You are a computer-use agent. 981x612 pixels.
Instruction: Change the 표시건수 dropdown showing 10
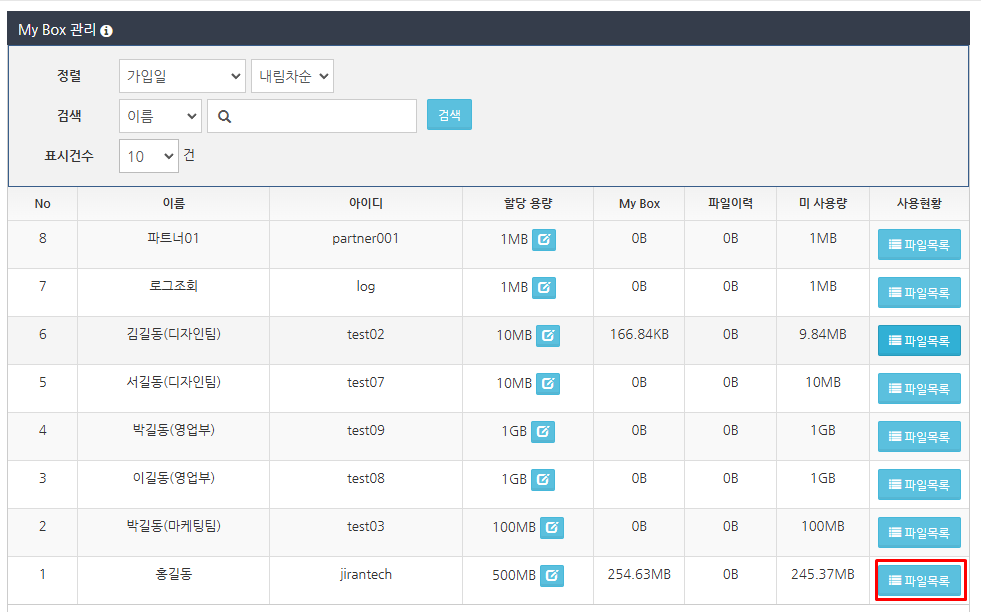148,156
